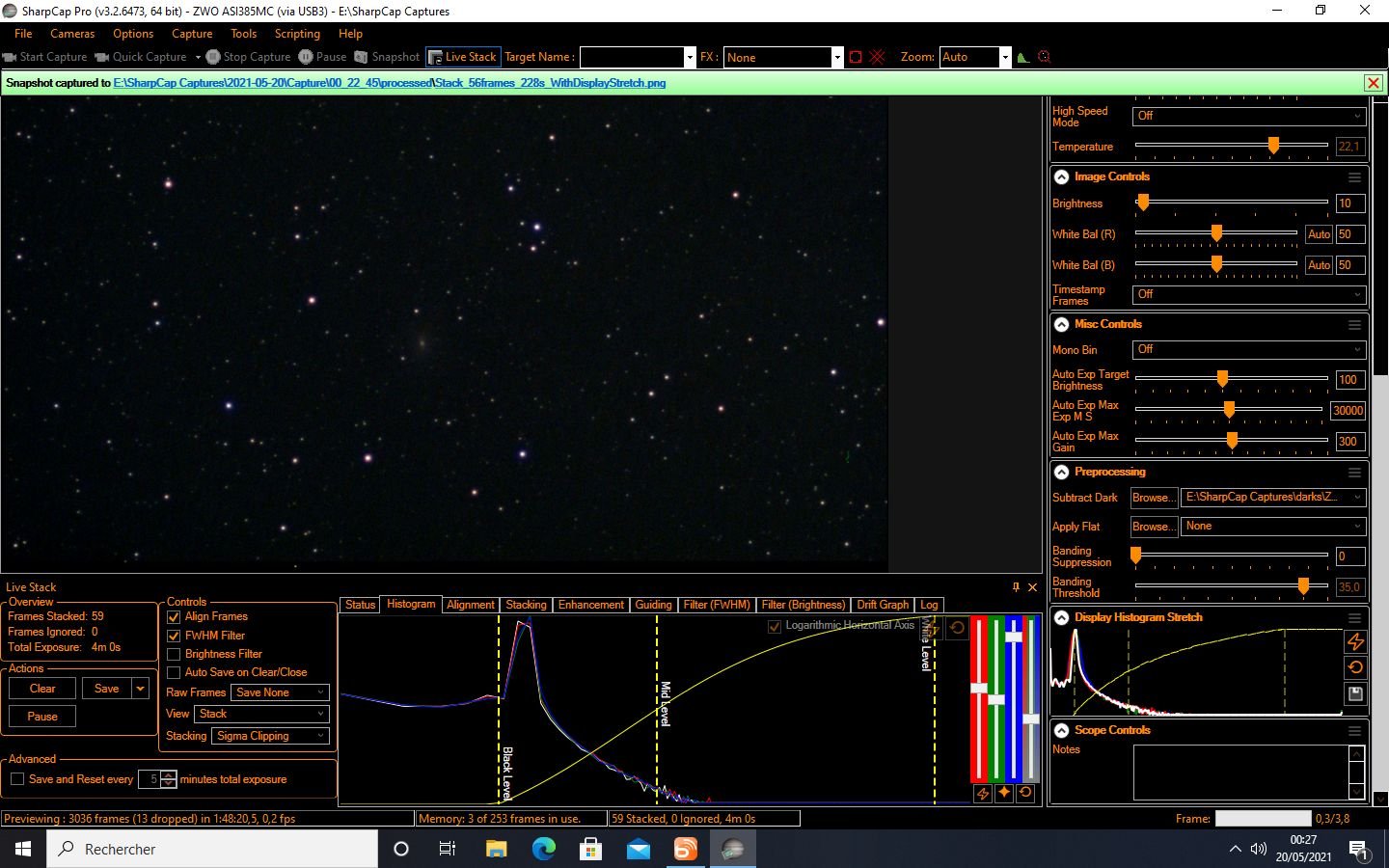The image size is (1389, 868).
Task: Open the Image Controls panel menu icon
Action: point(1354,177)
